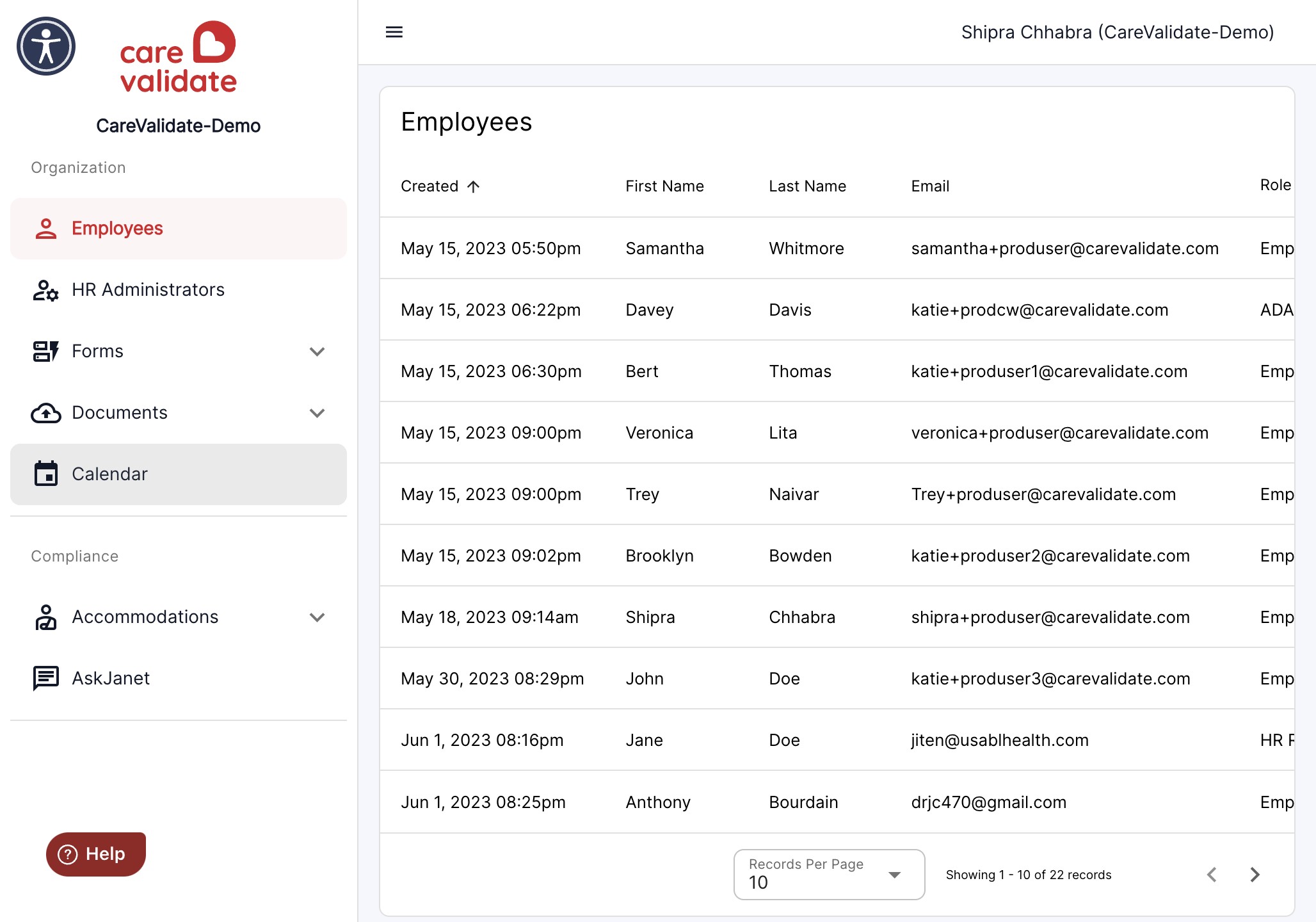Click samantha+produser@carevalidate.com email cell

[x=1065, y=248]
